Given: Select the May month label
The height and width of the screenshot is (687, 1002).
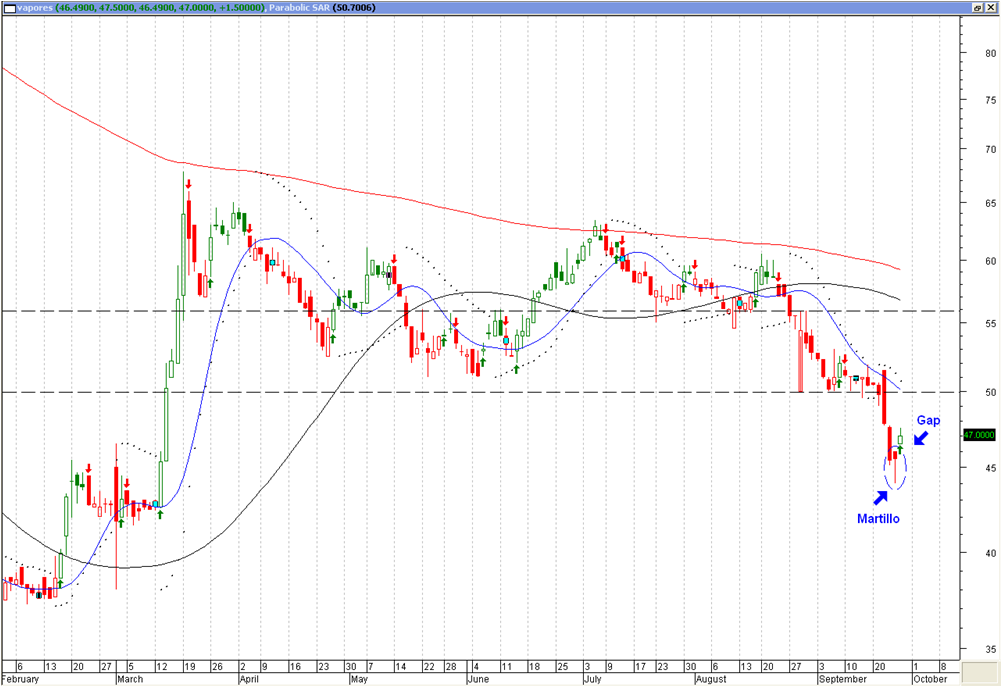Looking at the screenshot, I should point(359,679).
